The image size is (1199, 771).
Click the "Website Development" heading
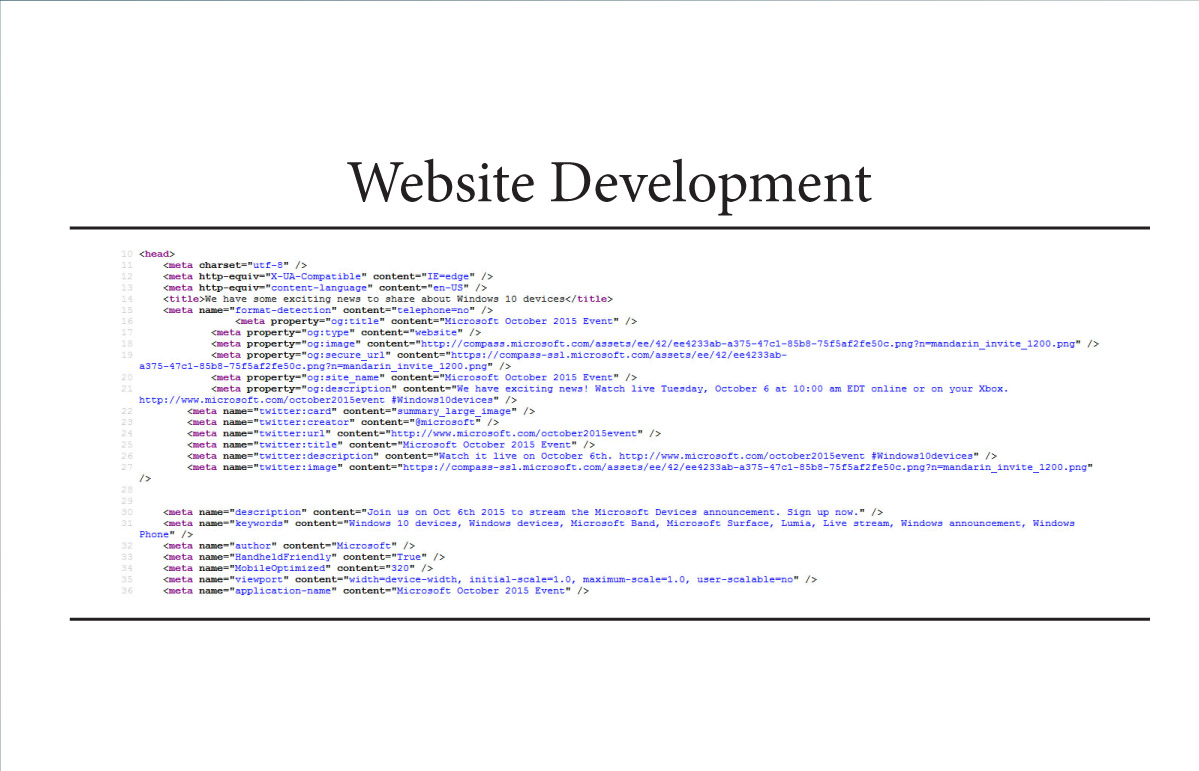pos(609,184)
